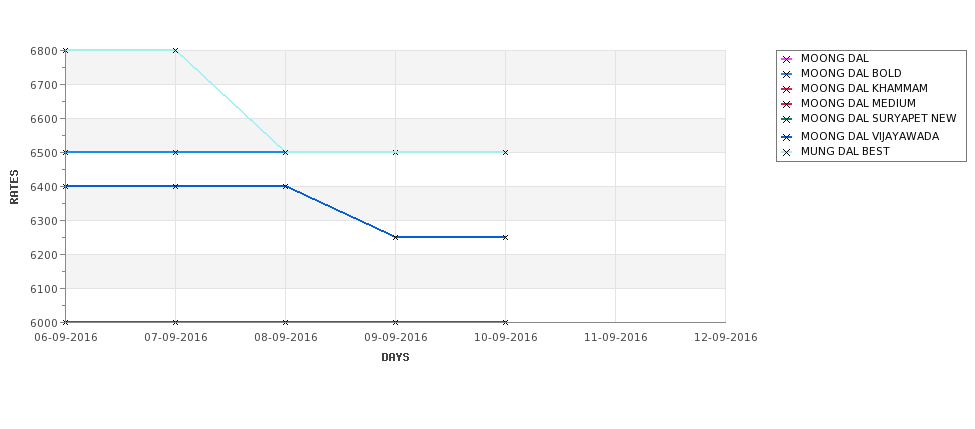The width and height of the screenshot is (975, 429).
Task: Click the 6250 data point on 09-09-2016
Action: [x=395, y=237]
